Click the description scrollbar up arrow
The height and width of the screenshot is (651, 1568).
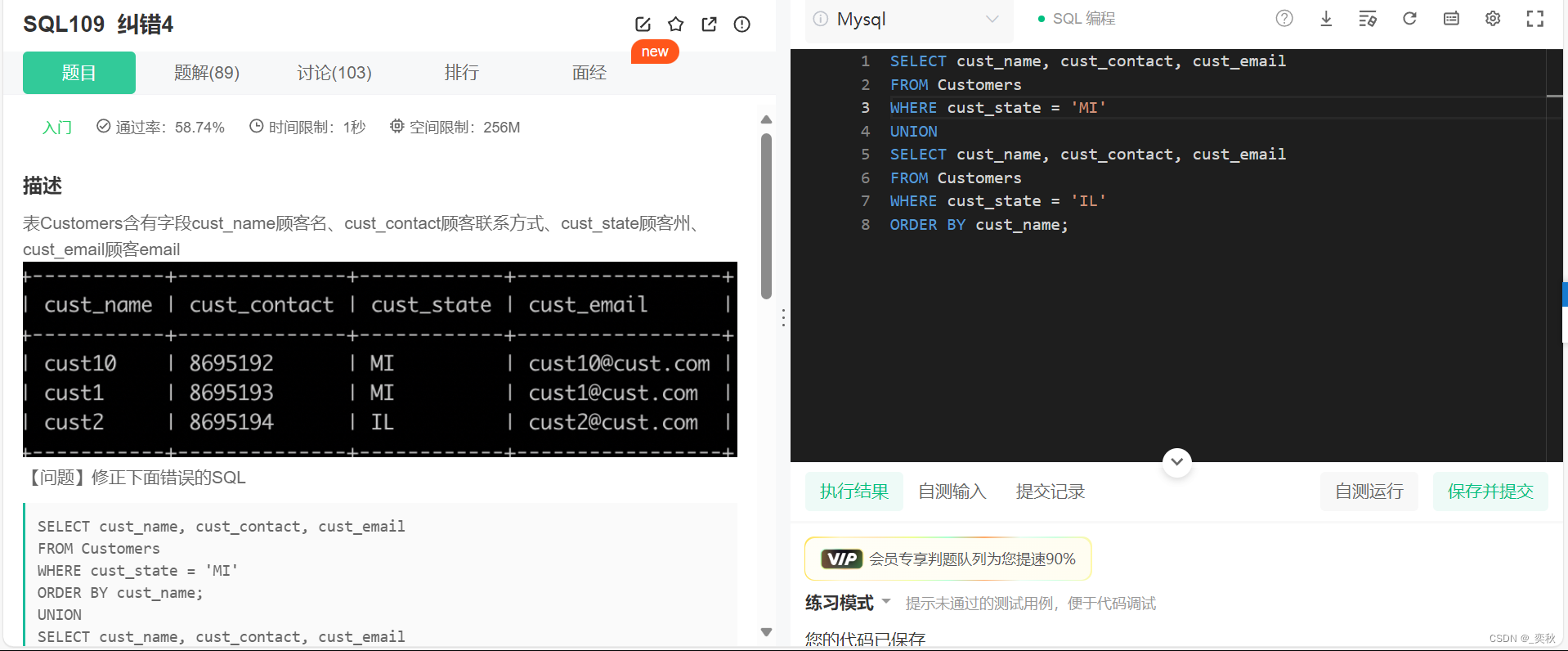pyautogui.click(x=766, y=119)
